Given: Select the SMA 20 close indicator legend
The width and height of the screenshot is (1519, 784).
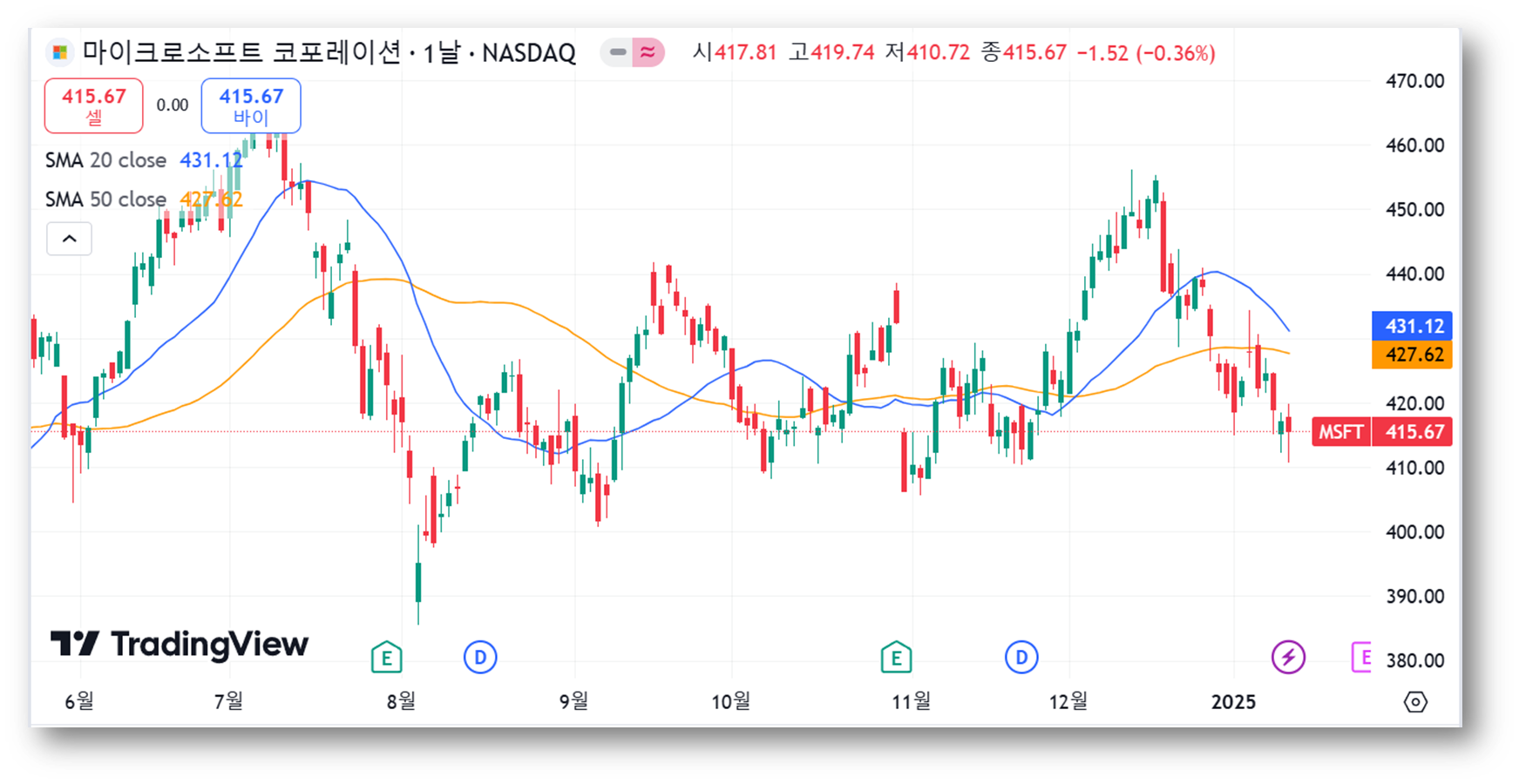Looking at the screenshot, I should click(x=105, y=160).
